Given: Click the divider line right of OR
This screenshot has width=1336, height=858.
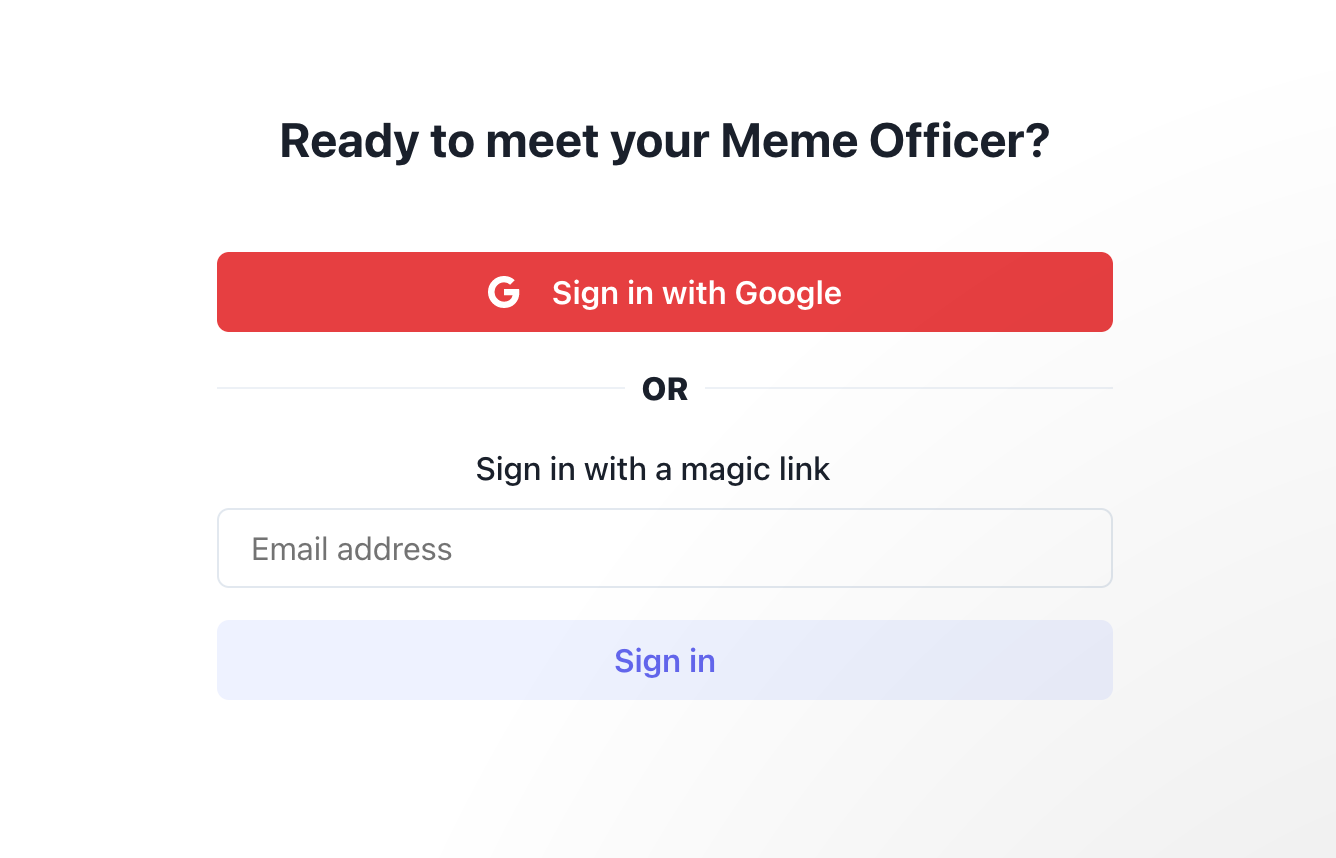Looking at the screenshot, I should pyautogui.click(x=908, y=388).
